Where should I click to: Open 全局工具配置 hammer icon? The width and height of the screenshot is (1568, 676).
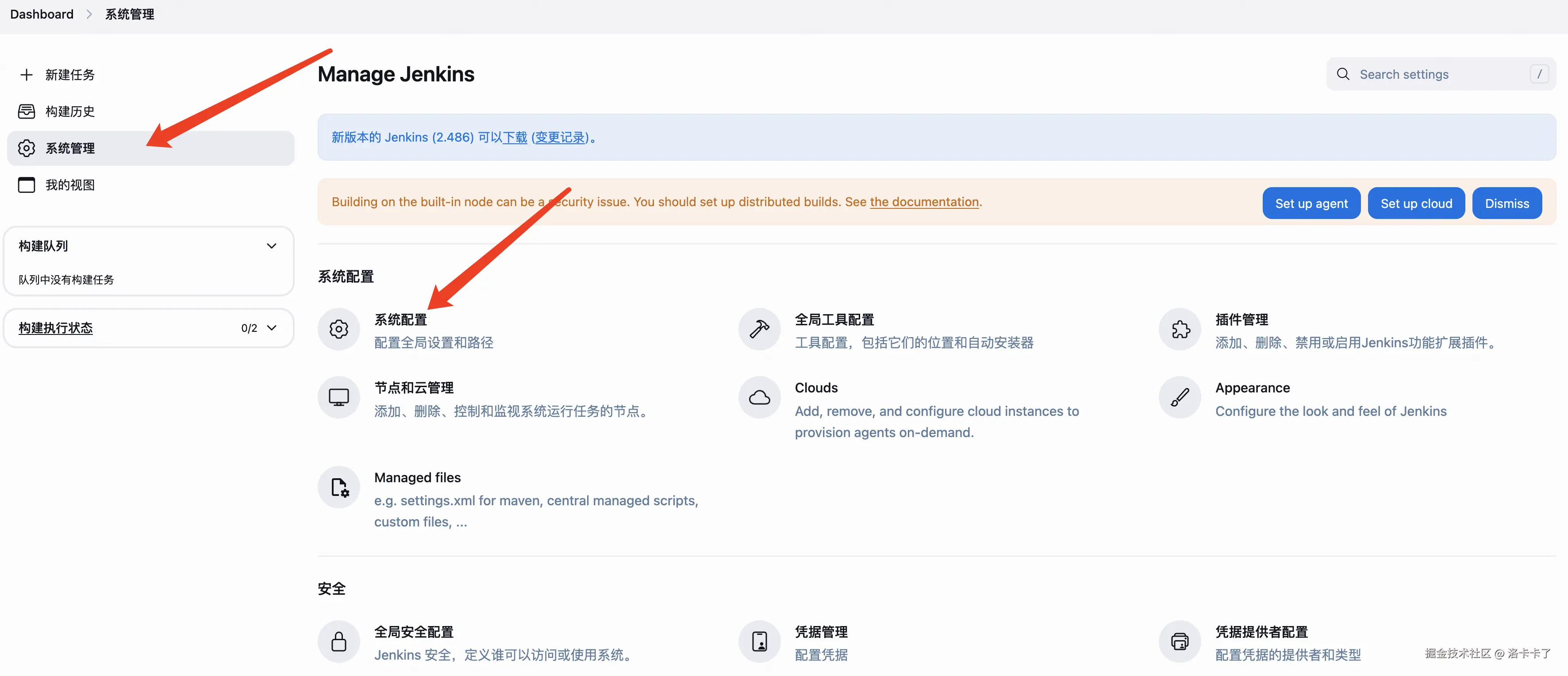(x=759, y=329)
